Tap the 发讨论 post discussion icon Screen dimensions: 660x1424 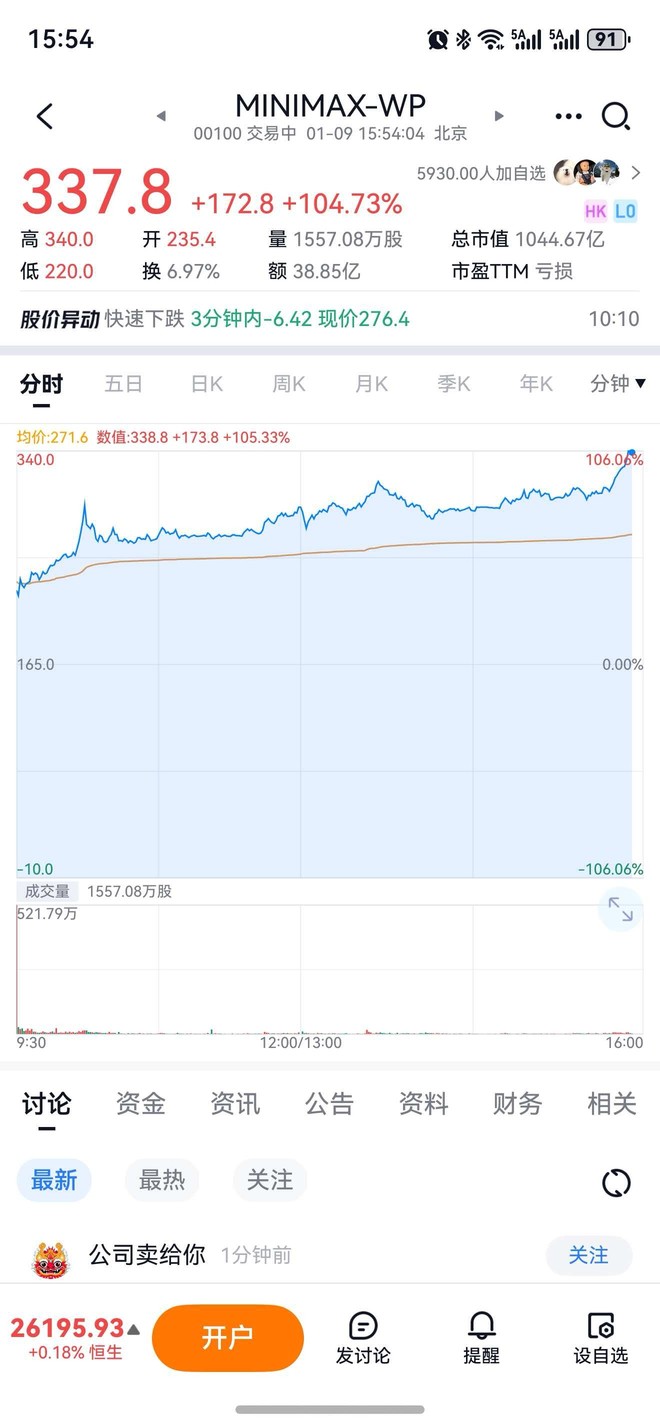click(x=363, y=1338)
